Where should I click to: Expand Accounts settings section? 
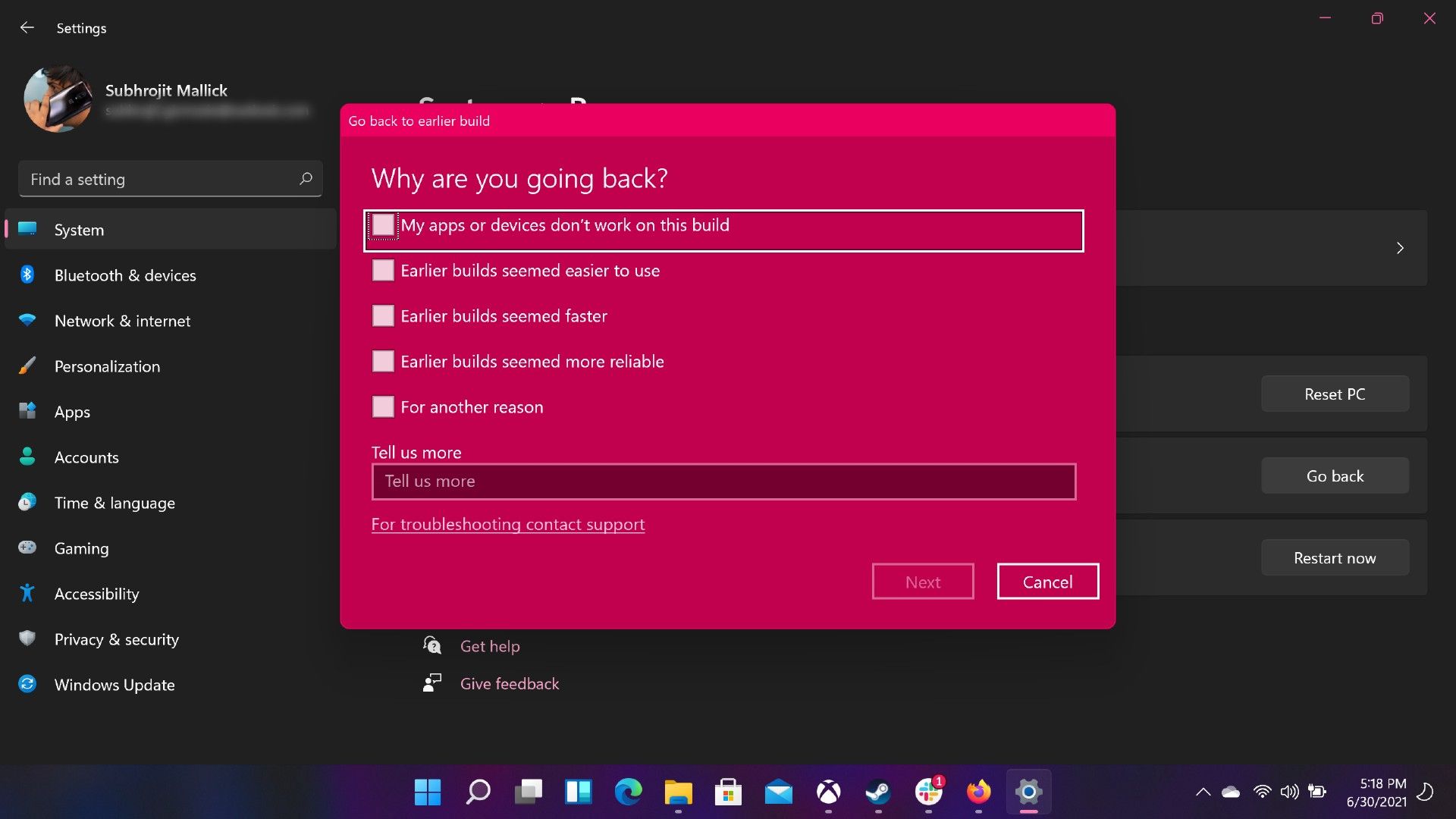86,457
